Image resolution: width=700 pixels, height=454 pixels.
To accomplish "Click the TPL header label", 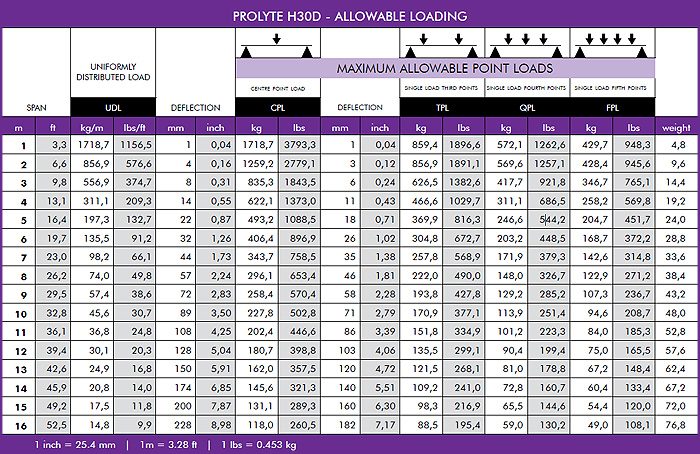I will [442, 107].
